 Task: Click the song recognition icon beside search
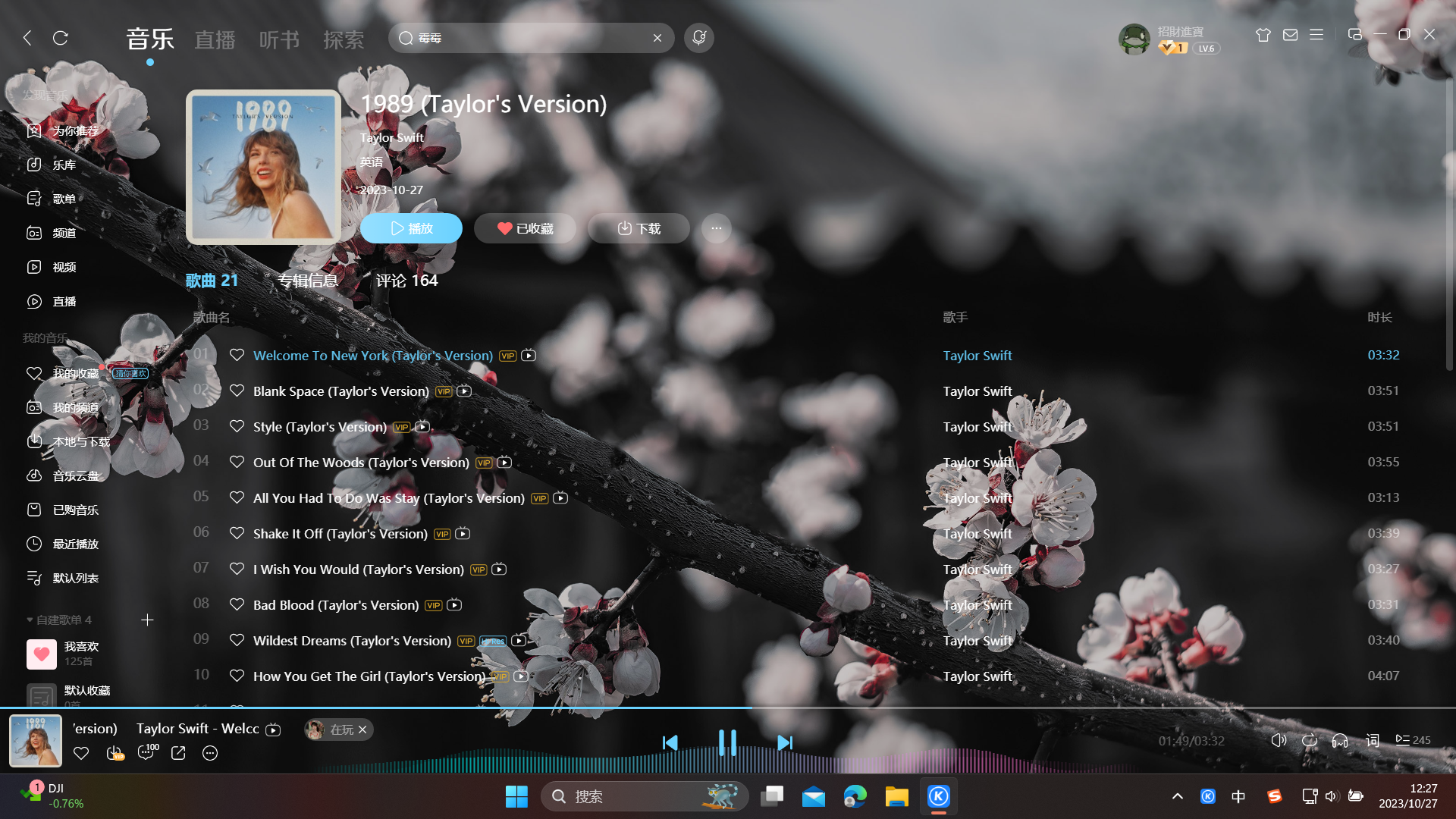[698, 38]
